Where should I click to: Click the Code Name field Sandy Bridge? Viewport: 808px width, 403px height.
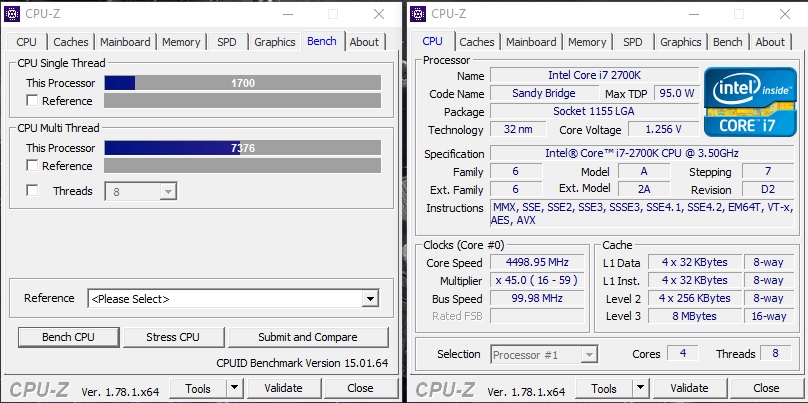pyautogui.click(x=544, y=93)
